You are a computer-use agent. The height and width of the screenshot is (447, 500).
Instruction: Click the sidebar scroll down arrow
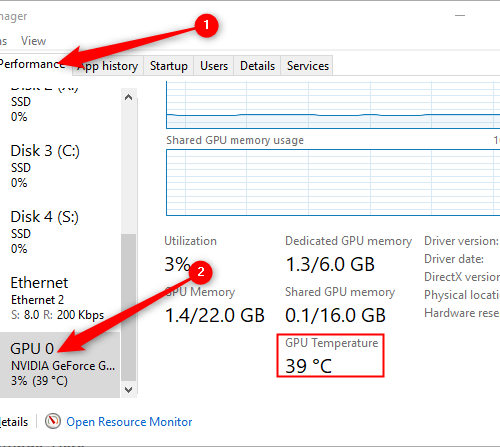(129, 389)
